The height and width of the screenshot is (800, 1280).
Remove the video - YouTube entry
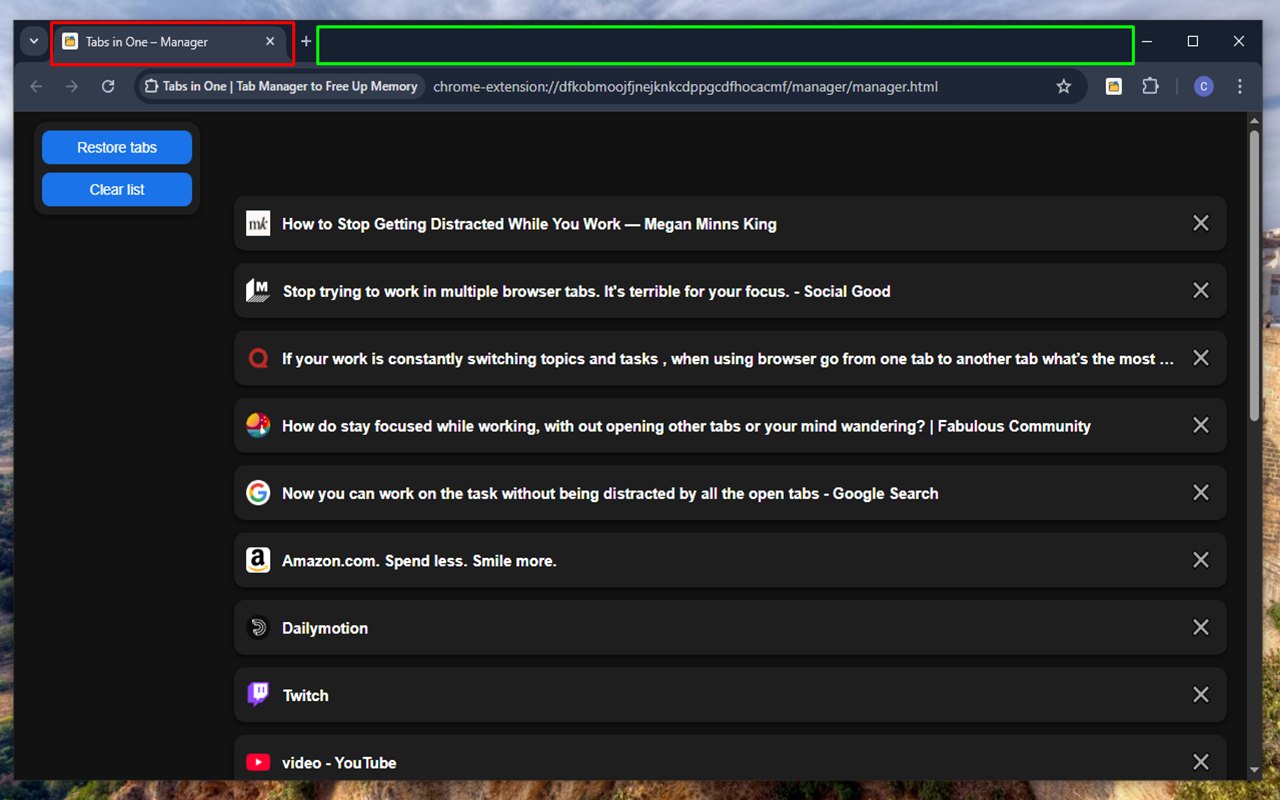1201,762
